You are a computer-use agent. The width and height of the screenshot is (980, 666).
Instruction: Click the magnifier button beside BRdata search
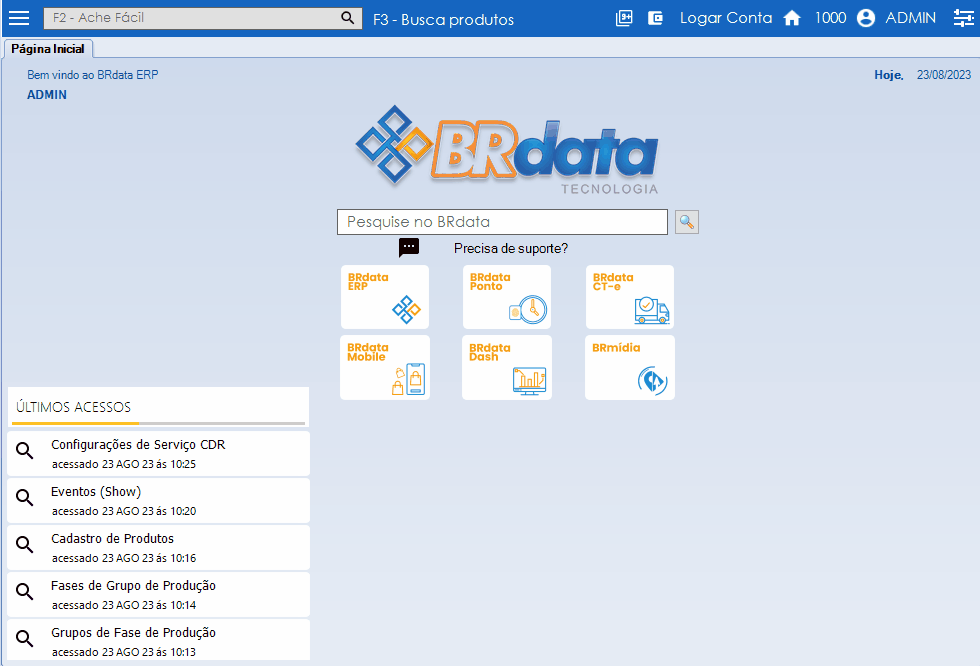[x=687, y=222]
